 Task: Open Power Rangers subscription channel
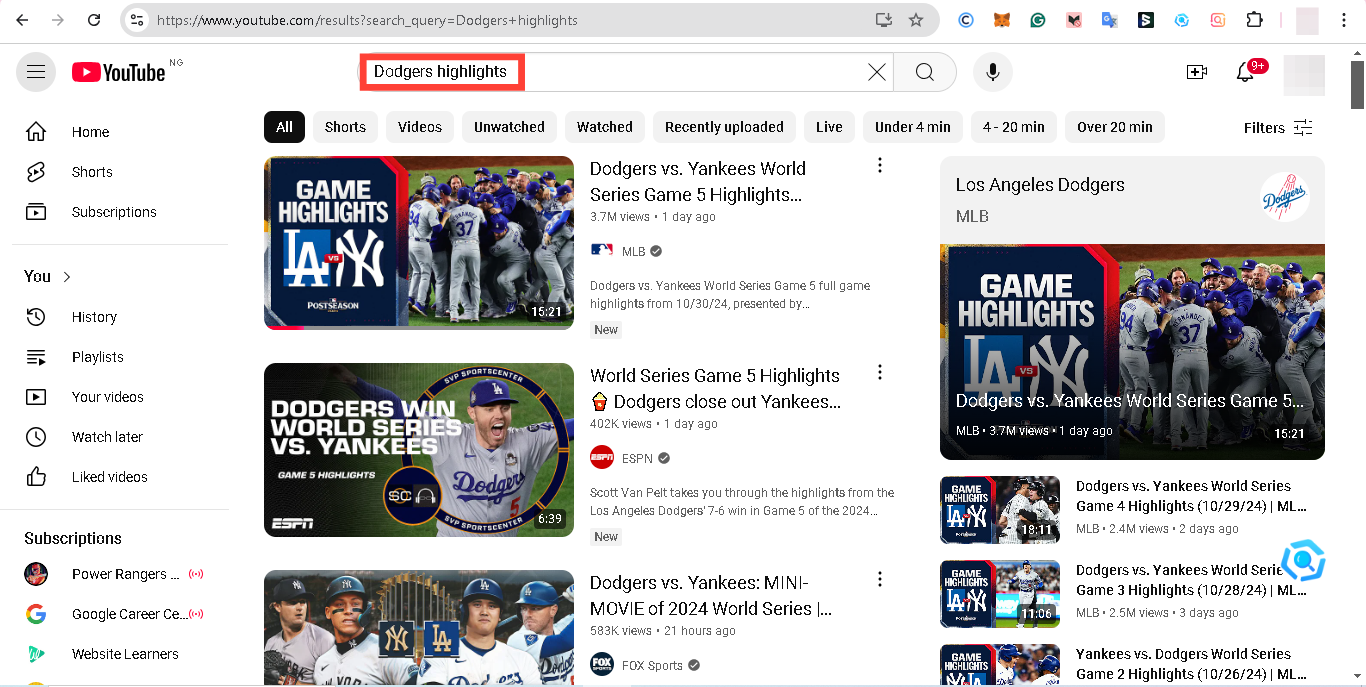click(x=120, y=574)
